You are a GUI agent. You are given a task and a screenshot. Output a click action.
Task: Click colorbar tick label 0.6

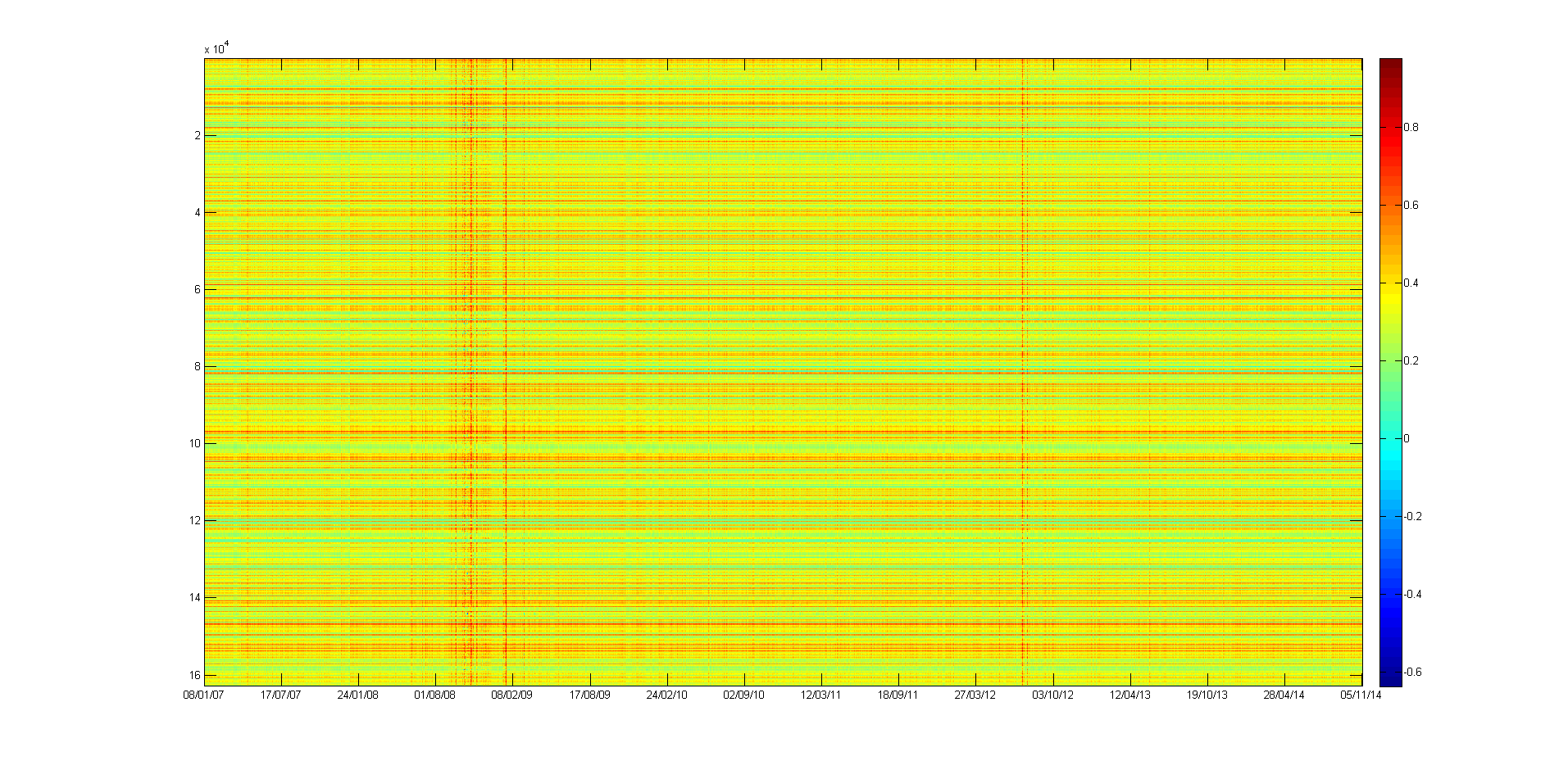point(1411,206)
